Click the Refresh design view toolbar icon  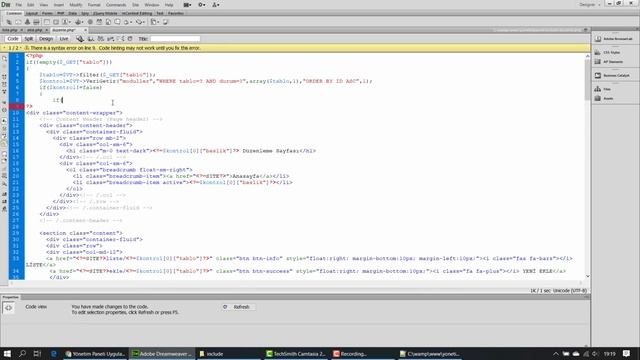[130, 39]
